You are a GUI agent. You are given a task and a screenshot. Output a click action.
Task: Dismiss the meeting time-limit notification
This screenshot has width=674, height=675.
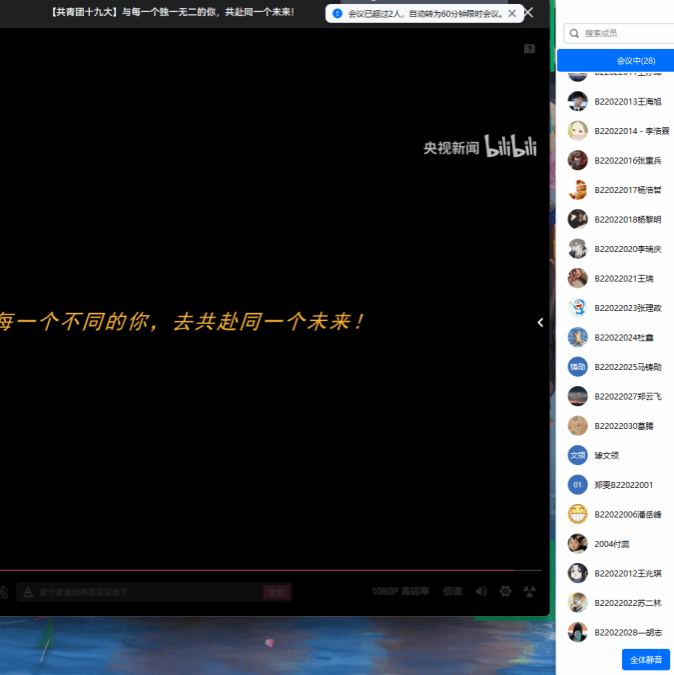coord(512,14)
